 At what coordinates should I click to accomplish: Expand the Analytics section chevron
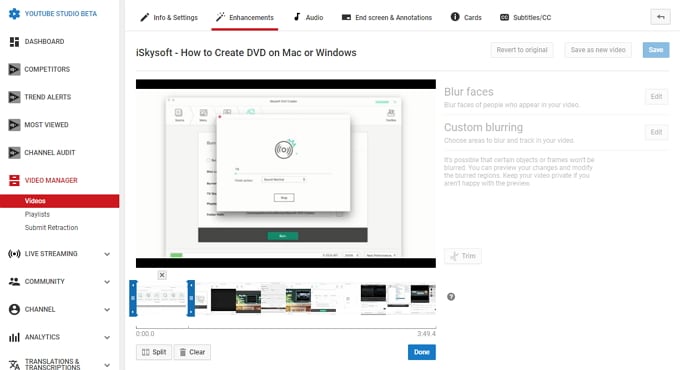(x=107, y=337)
